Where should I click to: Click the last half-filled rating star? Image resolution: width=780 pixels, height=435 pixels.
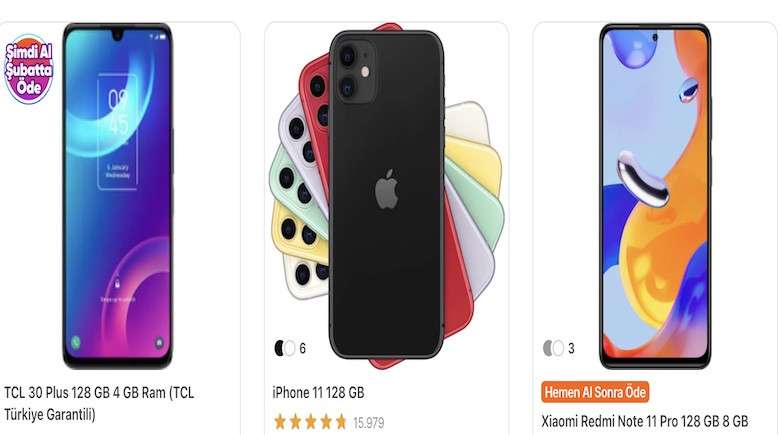pos(341,422)
